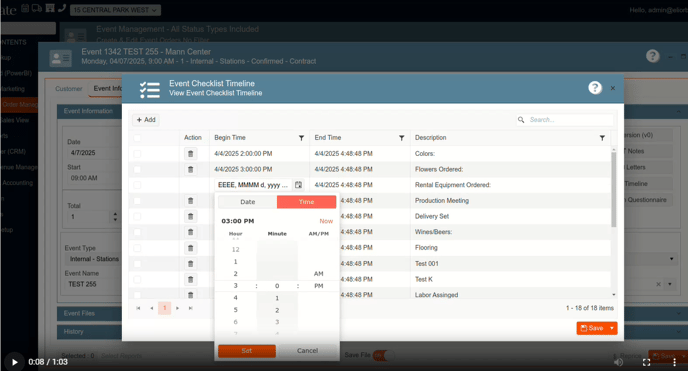The image size is (688, 371).
Task: Delete the Flooring row
Action: tap(190, 248)
